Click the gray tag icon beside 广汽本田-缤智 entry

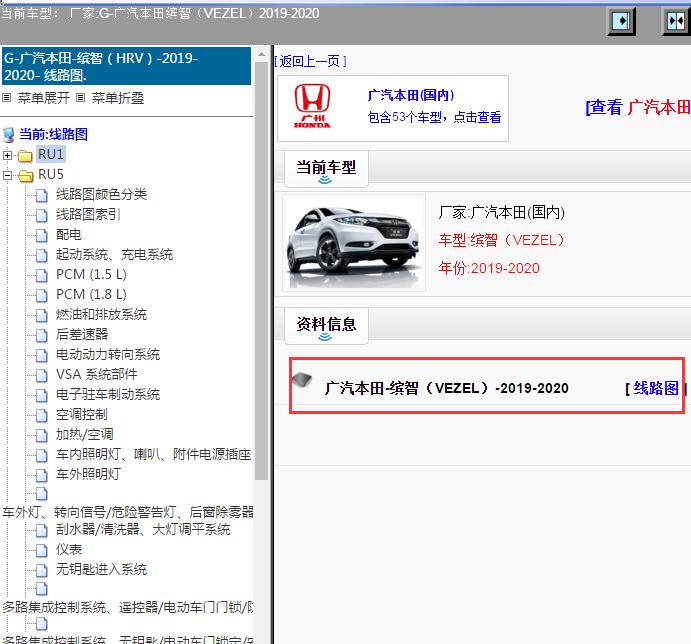[302, 381]
